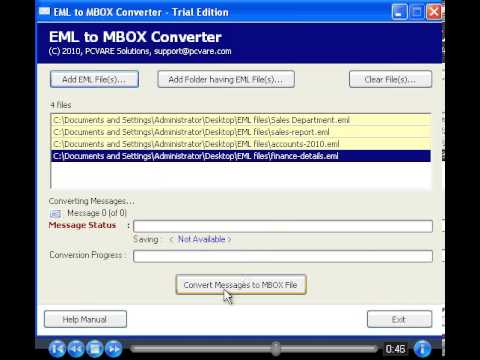The height and width of the screenshot is (360, 480).
Task: Click the Message Status field
Action: [283, 226]
